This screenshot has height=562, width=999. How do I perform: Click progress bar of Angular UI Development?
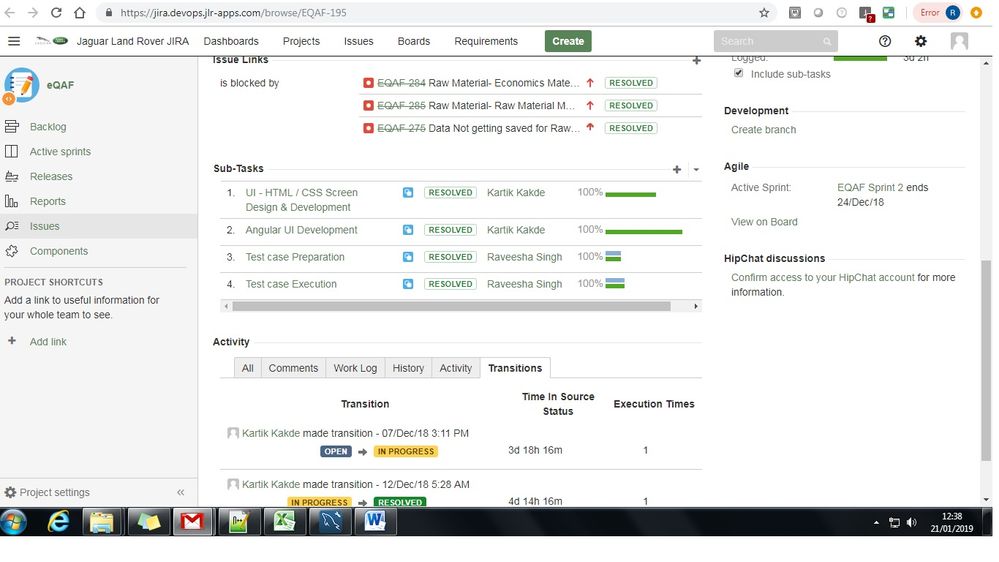pyautogui.click(x=643, y=231)
